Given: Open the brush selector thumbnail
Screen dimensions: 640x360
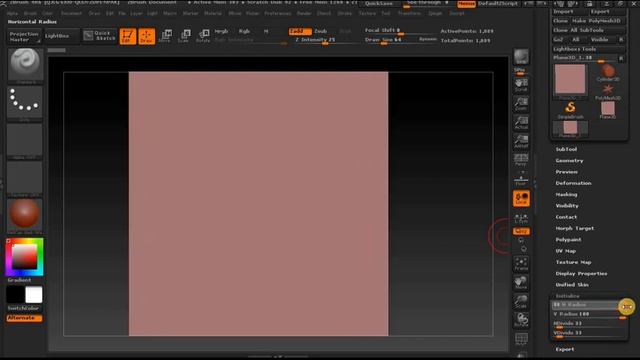Looking at the screenshot, I should coord(25,64).
